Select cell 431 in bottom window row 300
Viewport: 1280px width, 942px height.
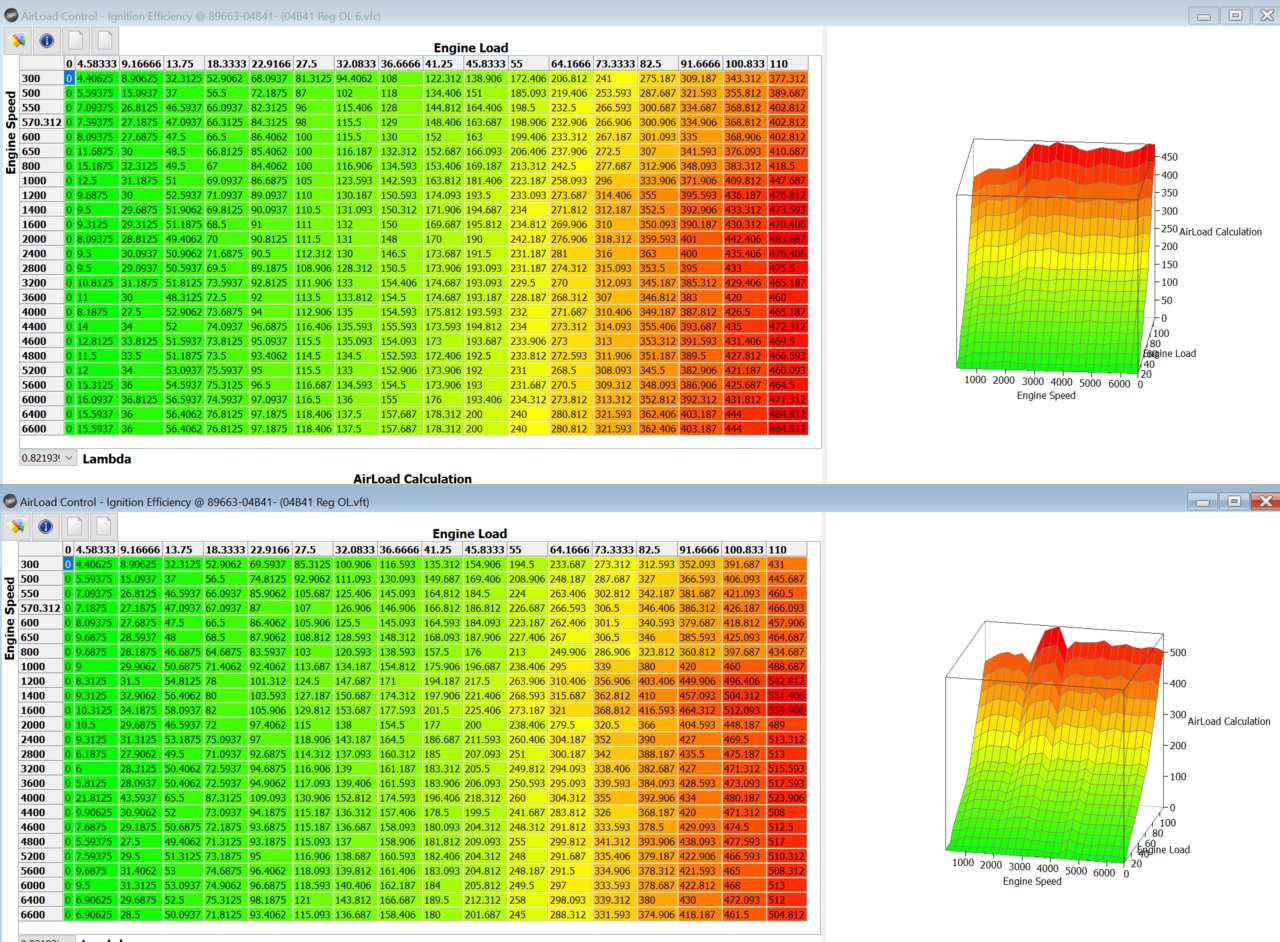(x=786, y=565)
